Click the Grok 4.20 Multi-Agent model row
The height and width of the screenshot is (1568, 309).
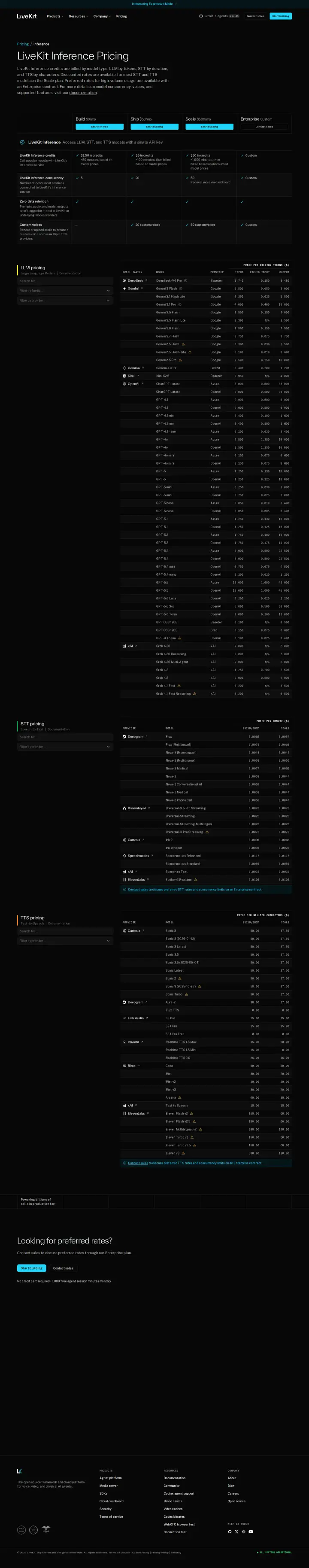206,662
